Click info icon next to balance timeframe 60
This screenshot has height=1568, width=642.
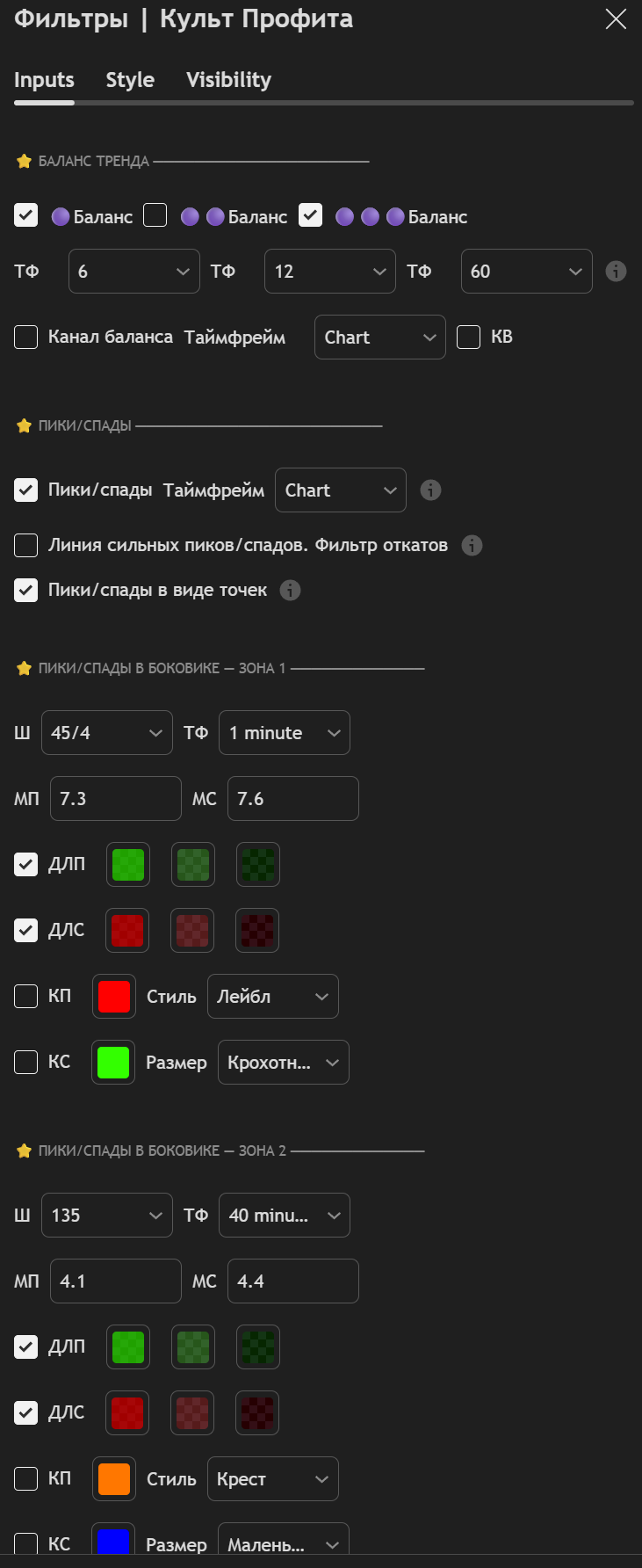(617, 271)
